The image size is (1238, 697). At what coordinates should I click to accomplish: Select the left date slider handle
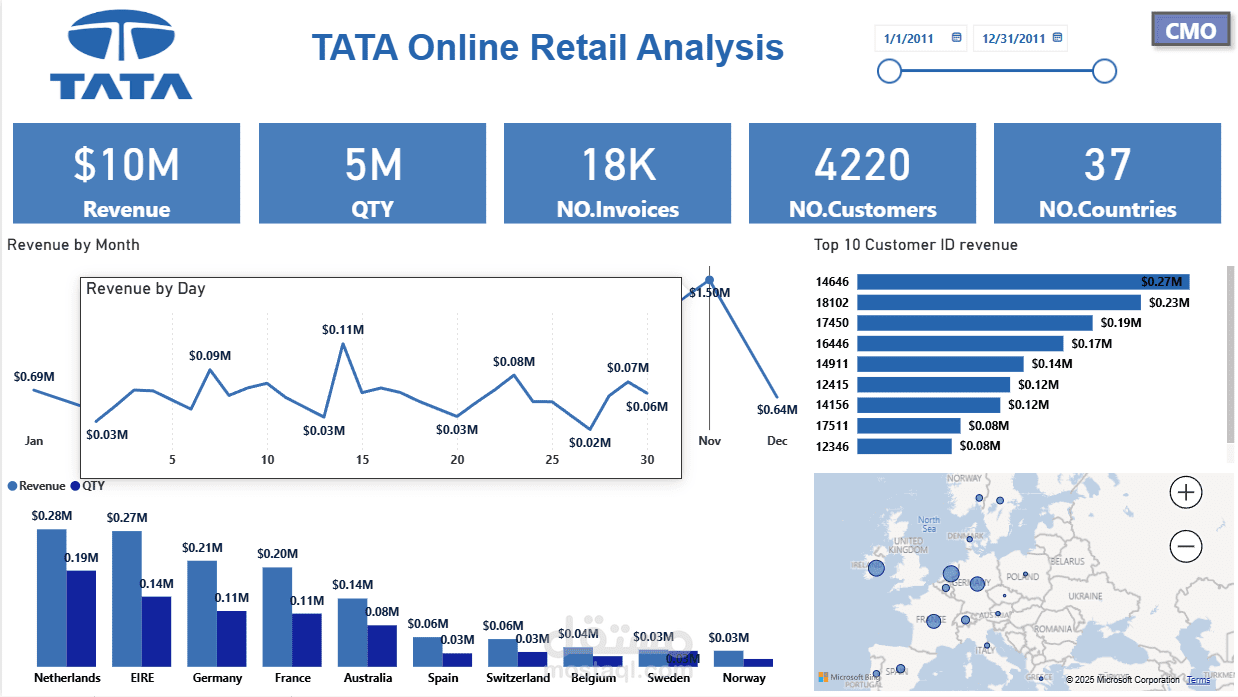coord(889,71)
